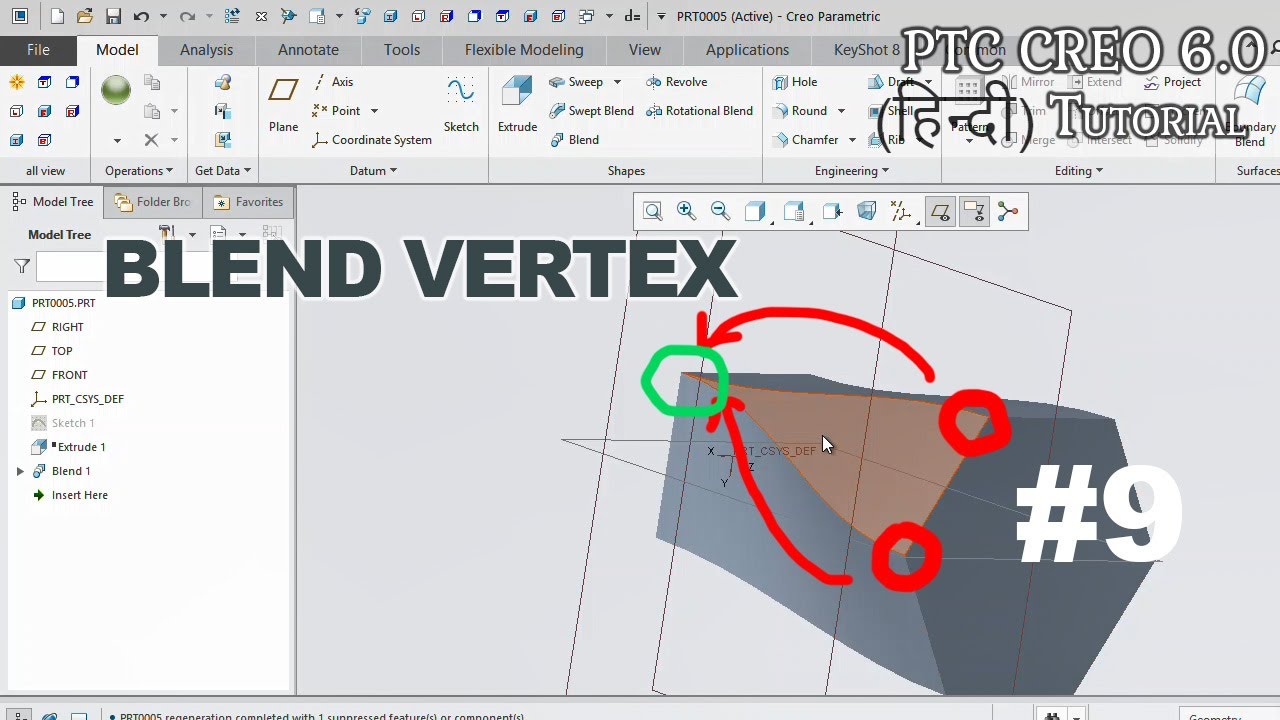Open the Get Data group dropdown

[x=223, y=171]
